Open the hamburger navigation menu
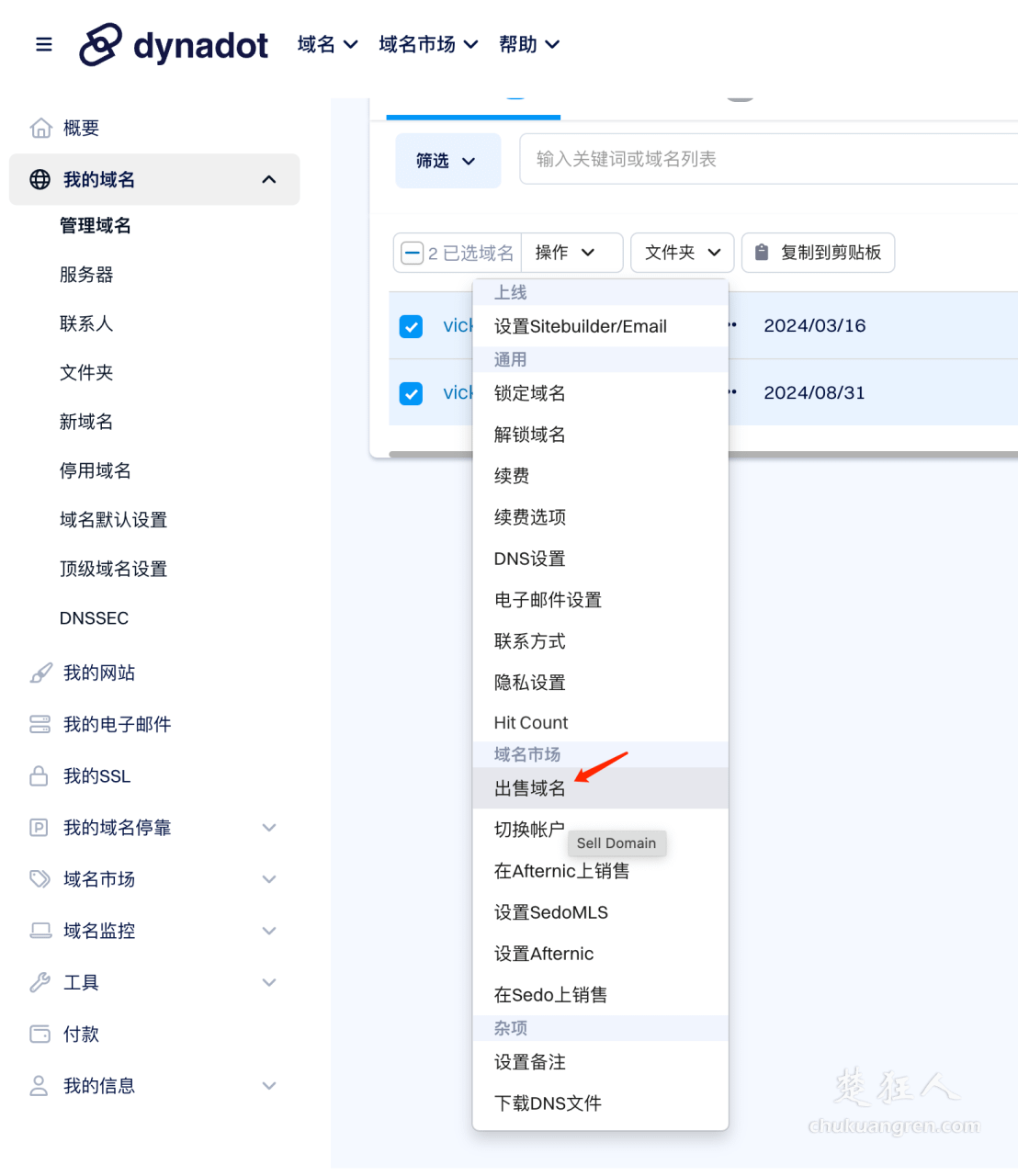 pyautogui.click(x=43, y=43)
